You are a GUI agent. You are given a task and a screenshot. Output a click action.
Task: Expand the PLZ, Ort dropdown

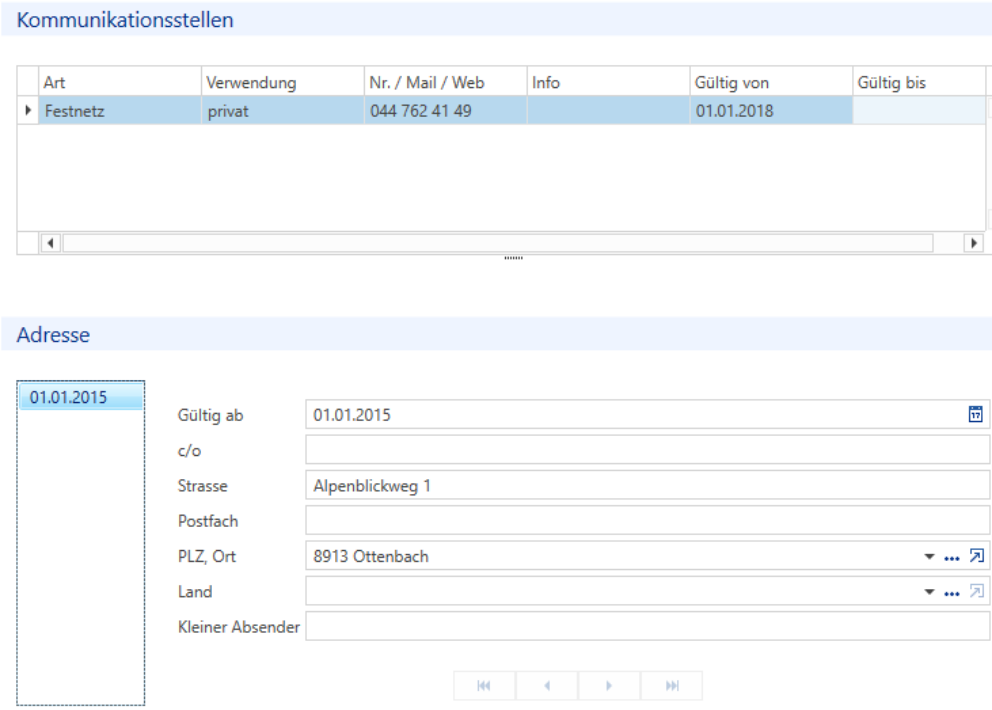[929, 557]
